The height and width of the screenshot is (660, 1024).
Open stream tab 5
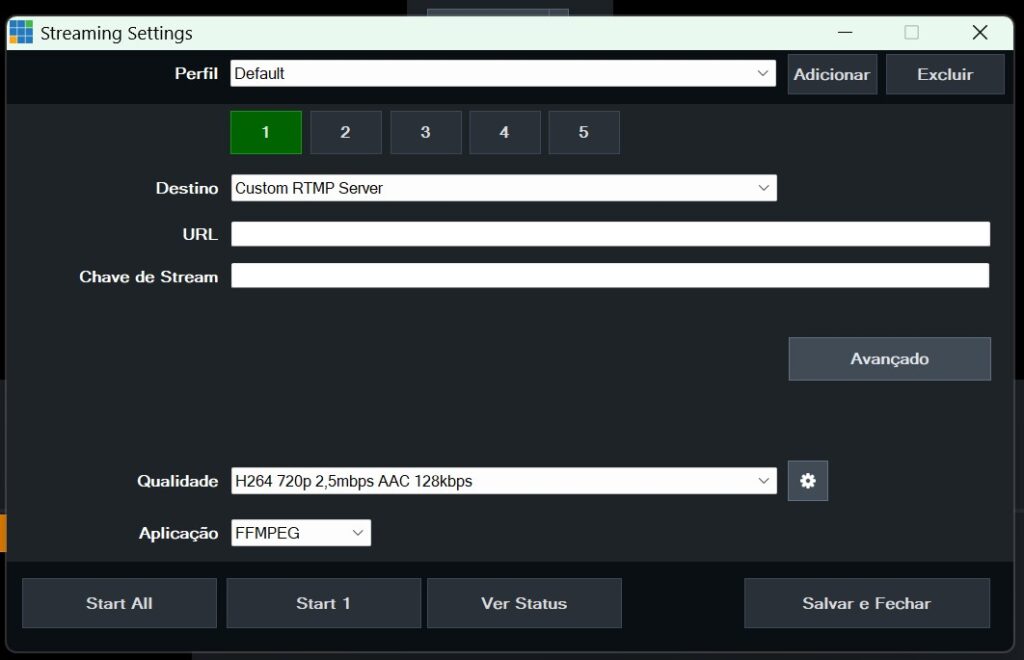(584, 132)
